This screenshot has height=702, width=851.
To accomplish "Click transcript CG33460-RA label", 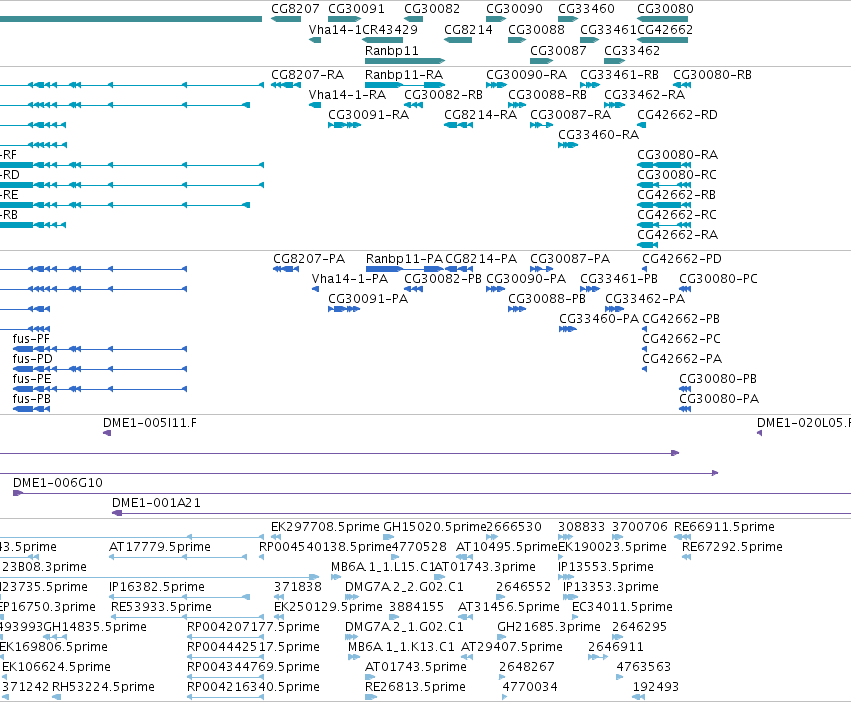I will [x=598, y=134].
